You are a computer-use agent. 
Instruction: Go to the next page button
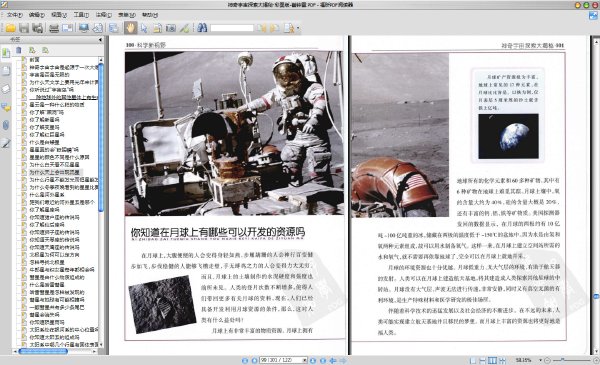coord(313,360)
